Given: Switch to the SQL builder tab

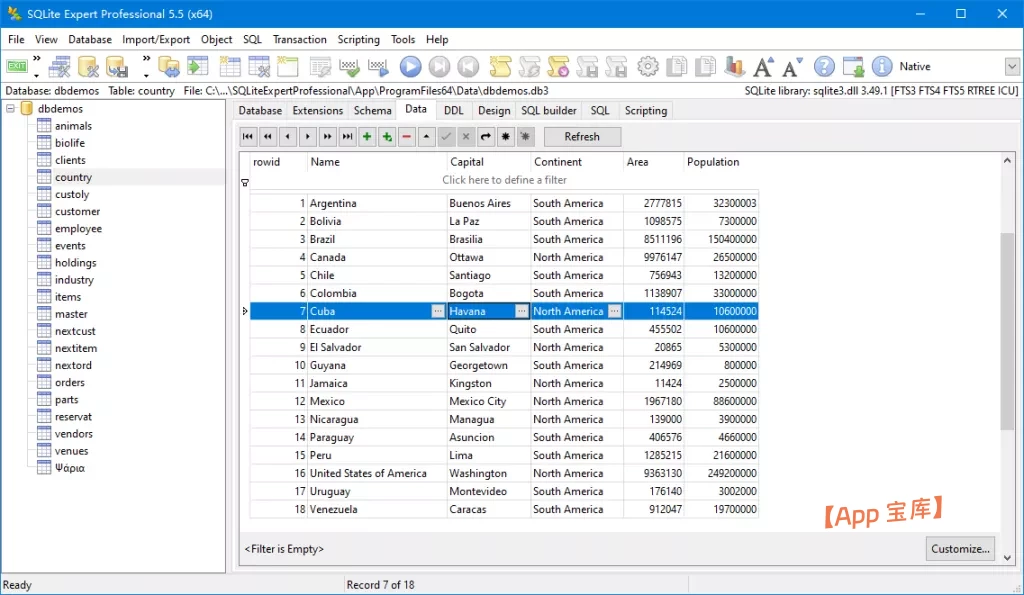Looking at the screenshot, I should tap(548, 111).
